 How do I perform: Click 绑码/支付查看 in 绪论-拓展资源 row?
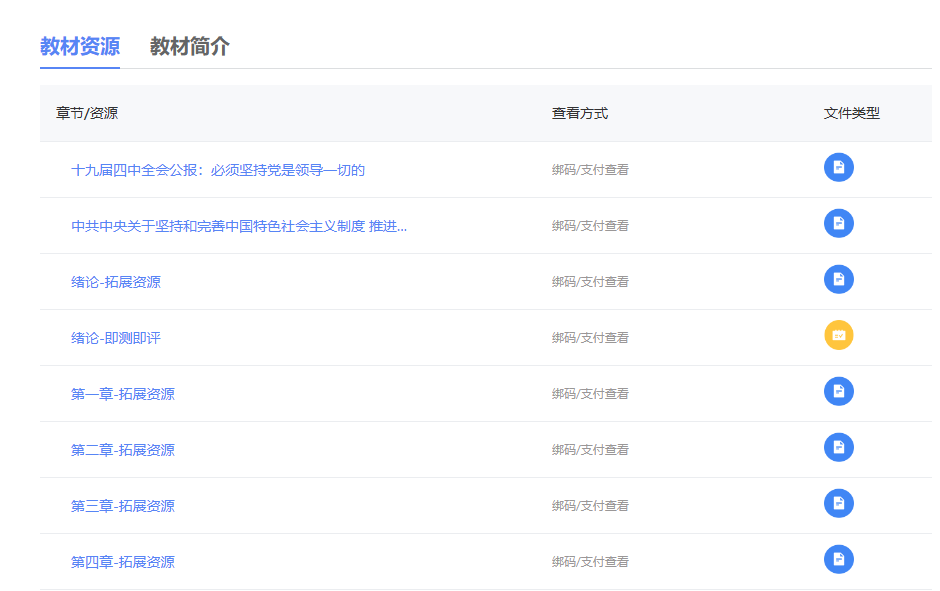[590, 282]
